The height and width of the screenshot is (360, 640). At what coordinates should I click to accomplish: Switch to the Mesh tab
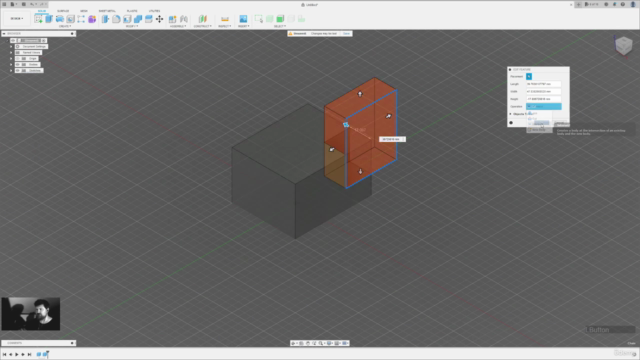click(84, 11)
